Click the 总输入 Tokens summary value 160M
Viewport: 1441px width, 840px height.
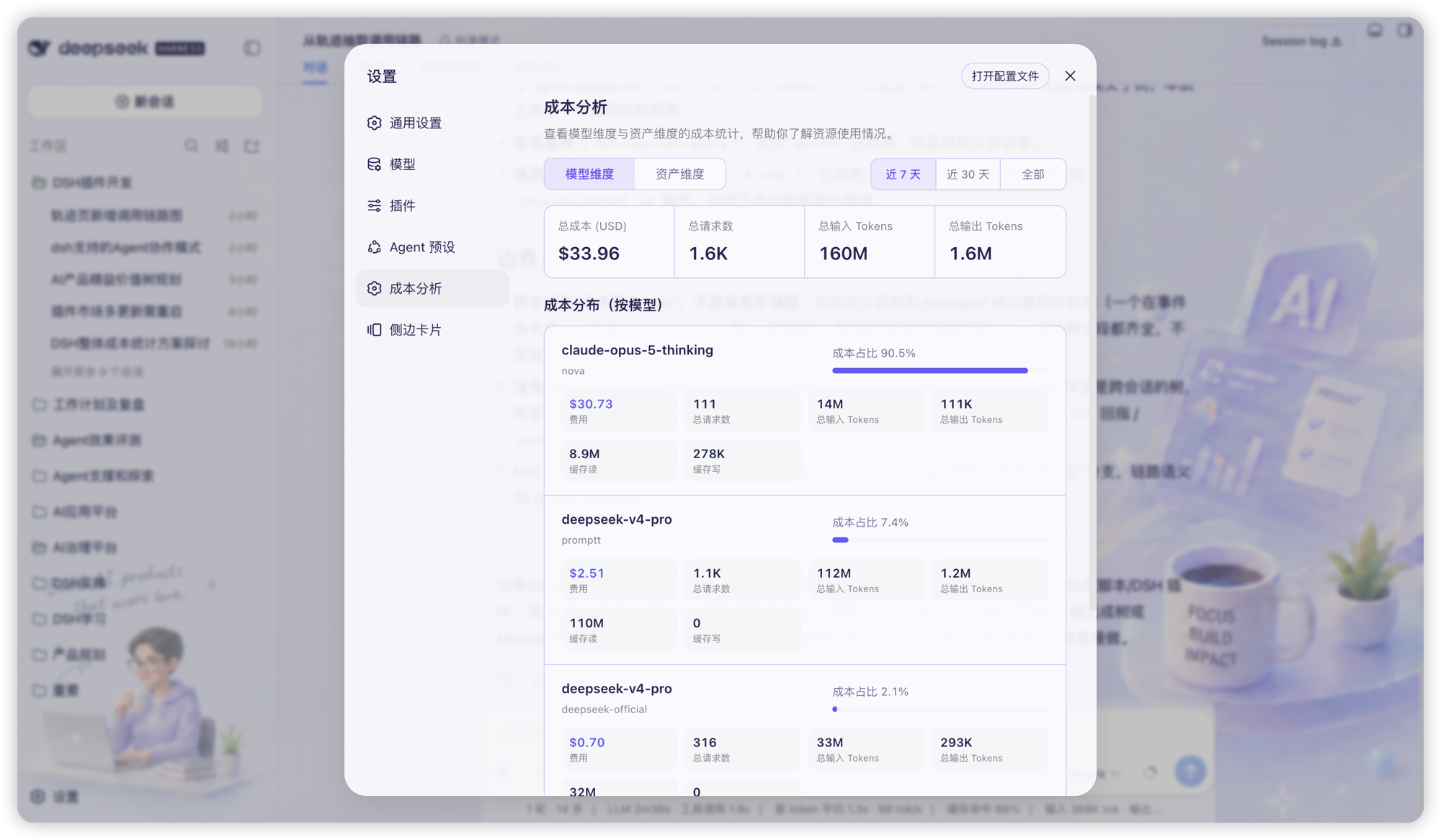click(x=843, y=254)
